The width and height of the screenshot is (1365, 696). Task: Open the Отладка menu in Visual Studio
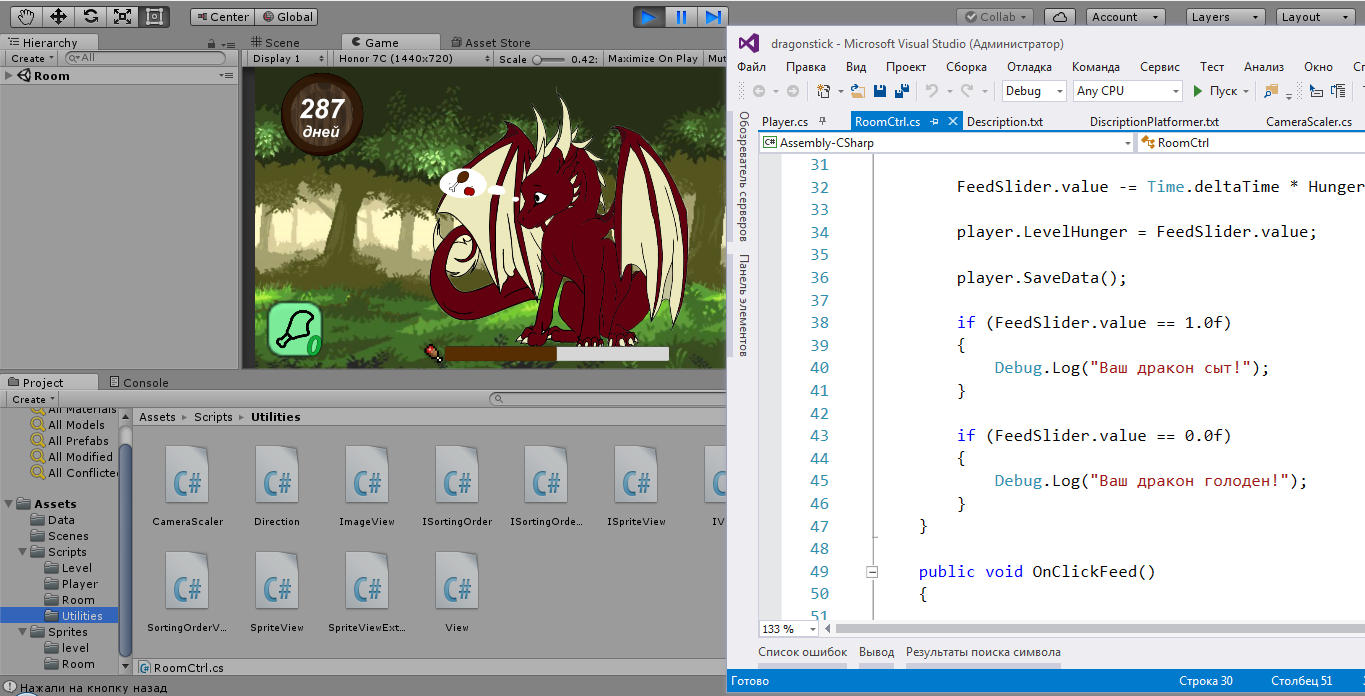click(x=1029, y=67)
